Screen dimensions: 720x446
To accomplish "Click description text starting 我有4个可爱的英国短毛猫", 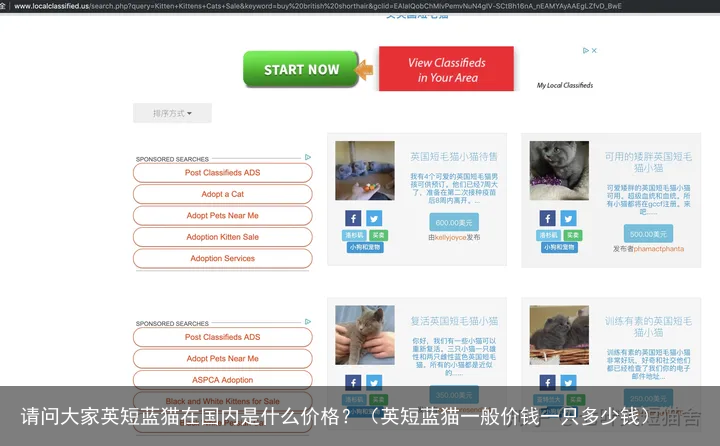I will pos(454,188).
